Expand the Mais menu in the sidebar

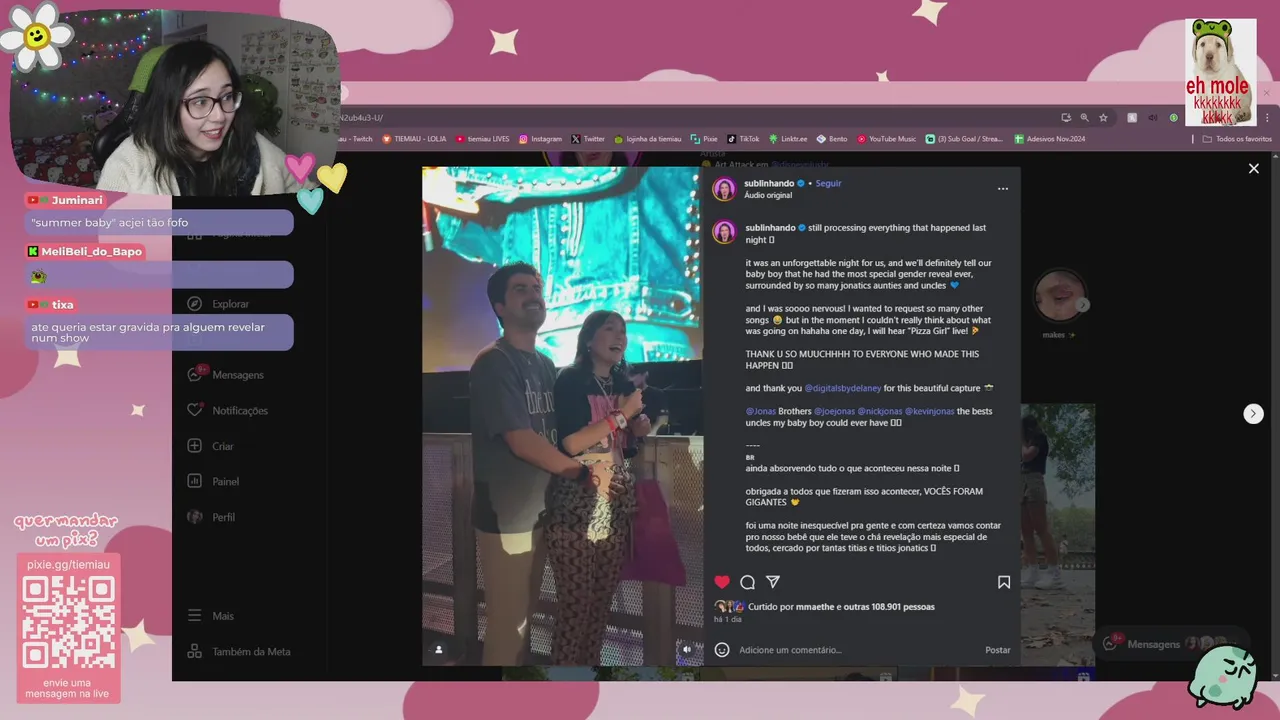(x=210, y=616)
